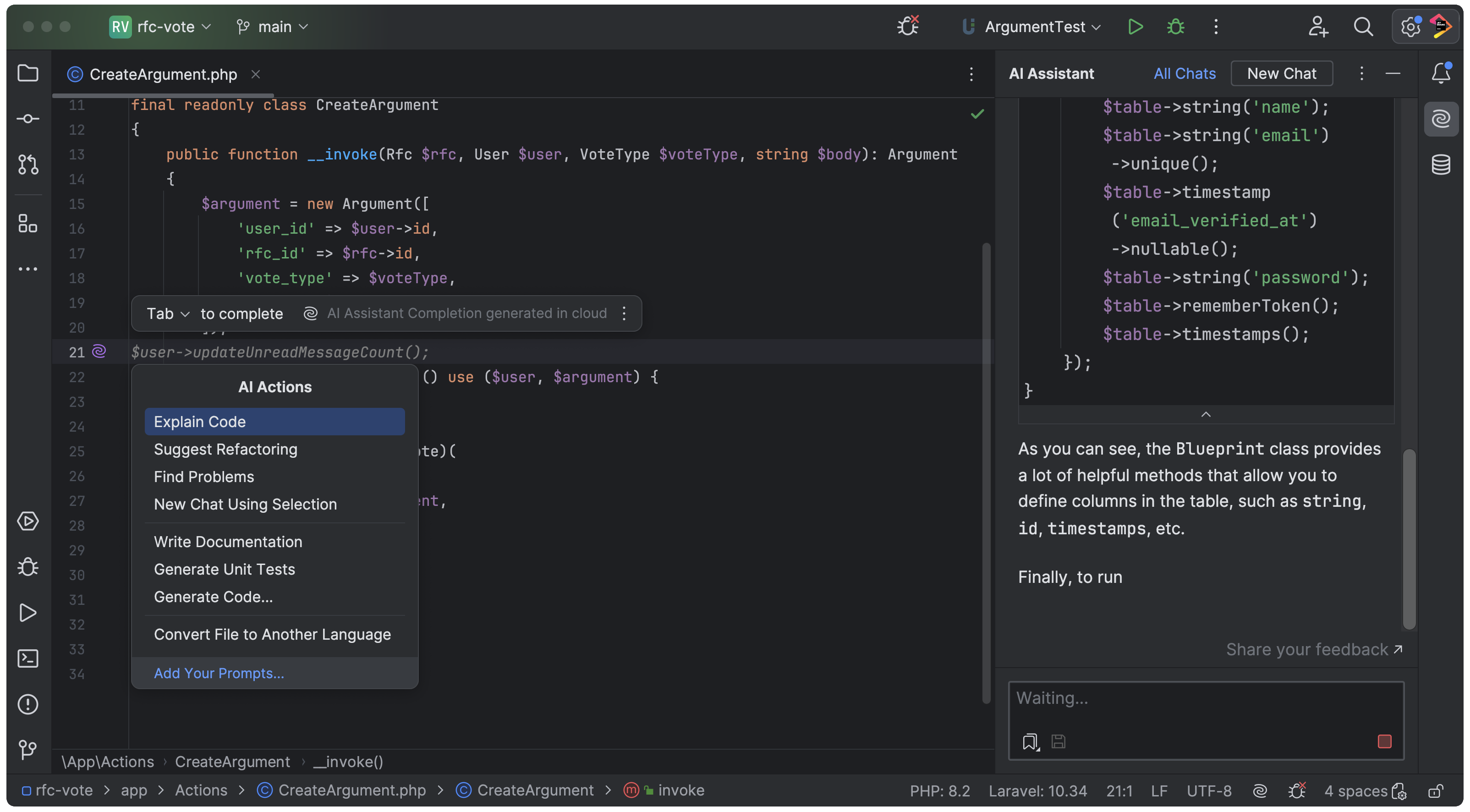The height and width of the screenshot is (812, 1470).
Task: Open the Commit tool window icon
Action: pyautogui.click(x=27, y=119)
